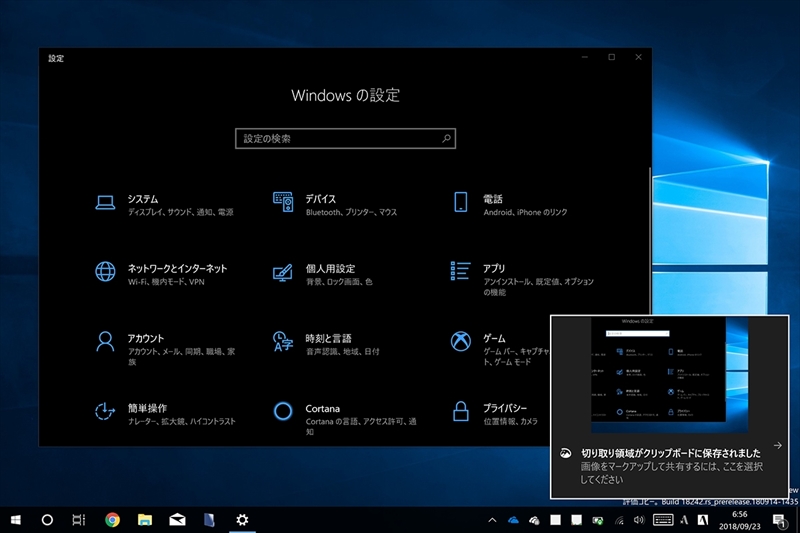Screen dimensions: 800x533
Task: Open the 時刻と言語 icon
Action: click(283, 341)
